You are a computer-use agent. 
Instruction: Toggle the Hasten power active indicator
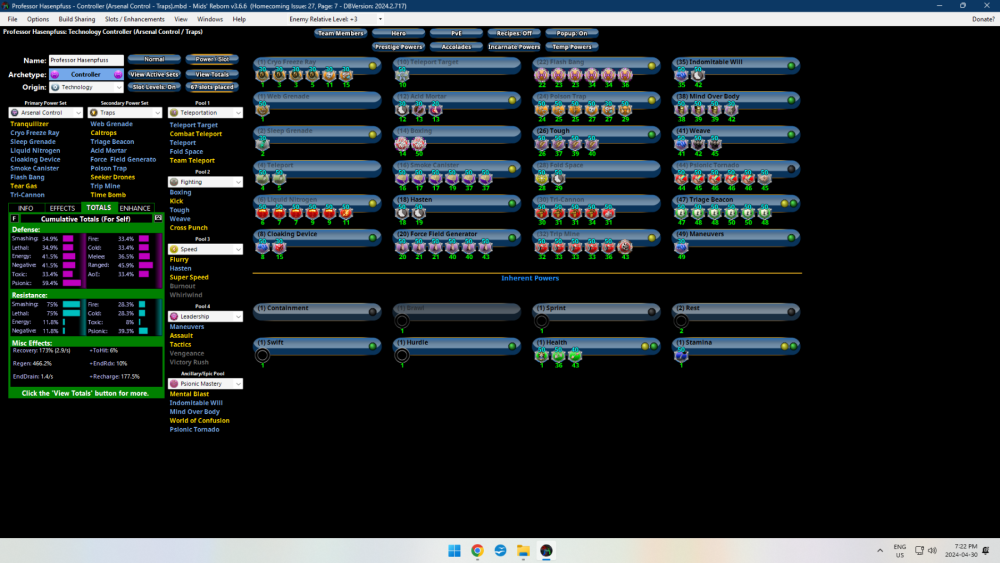[512, 203]
